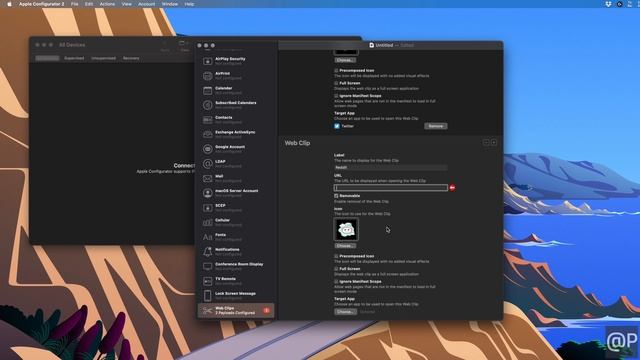Open the Help menu
The height and width of the screenshot is (360, 640).
click(x=189, y=4)
